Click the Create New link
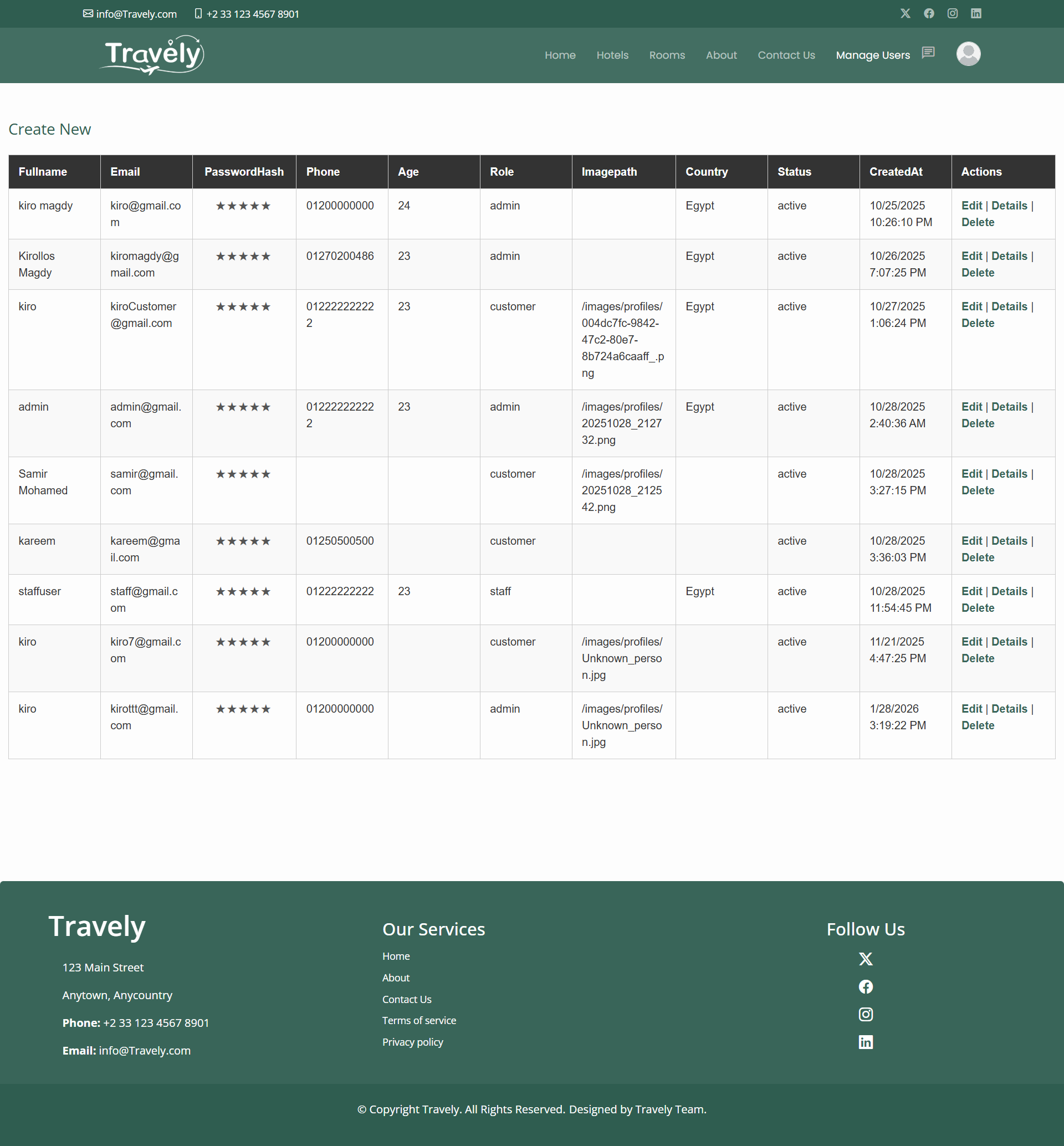Image resolution: width=1064 pixels, height=1146 pixels. point(49,129)
